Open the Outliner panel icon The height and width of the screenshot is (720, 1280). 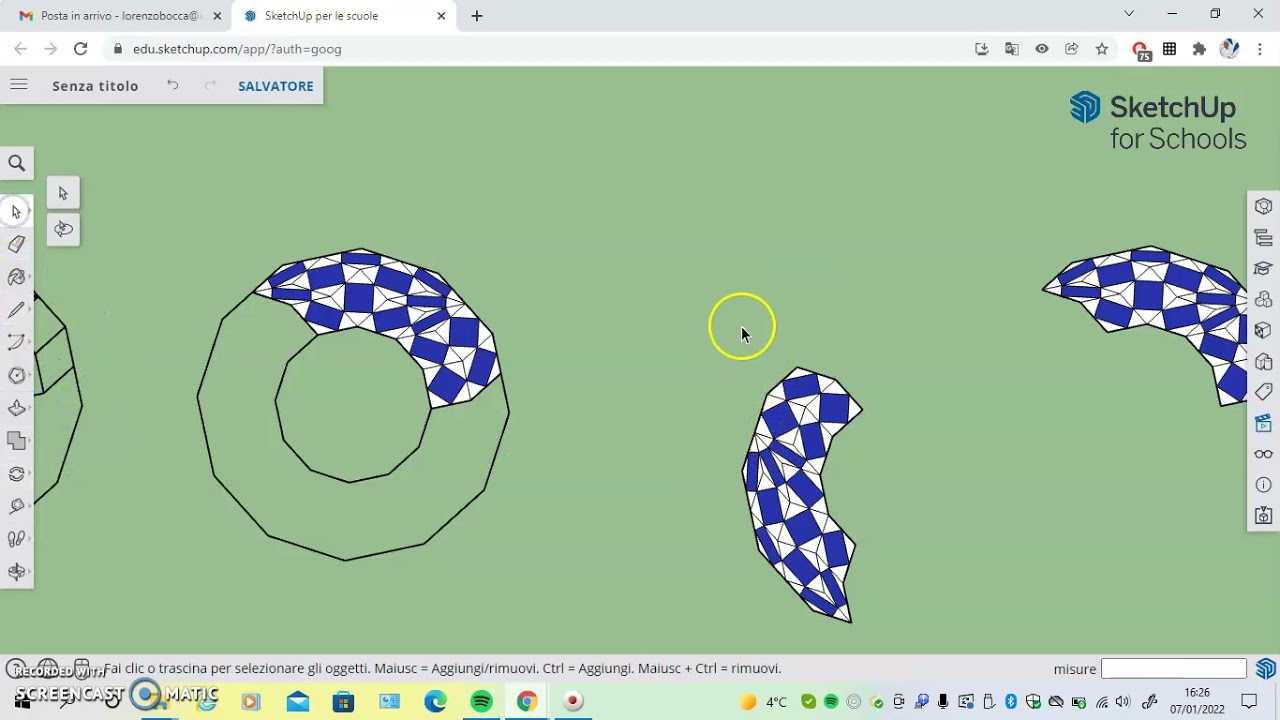1264,238
